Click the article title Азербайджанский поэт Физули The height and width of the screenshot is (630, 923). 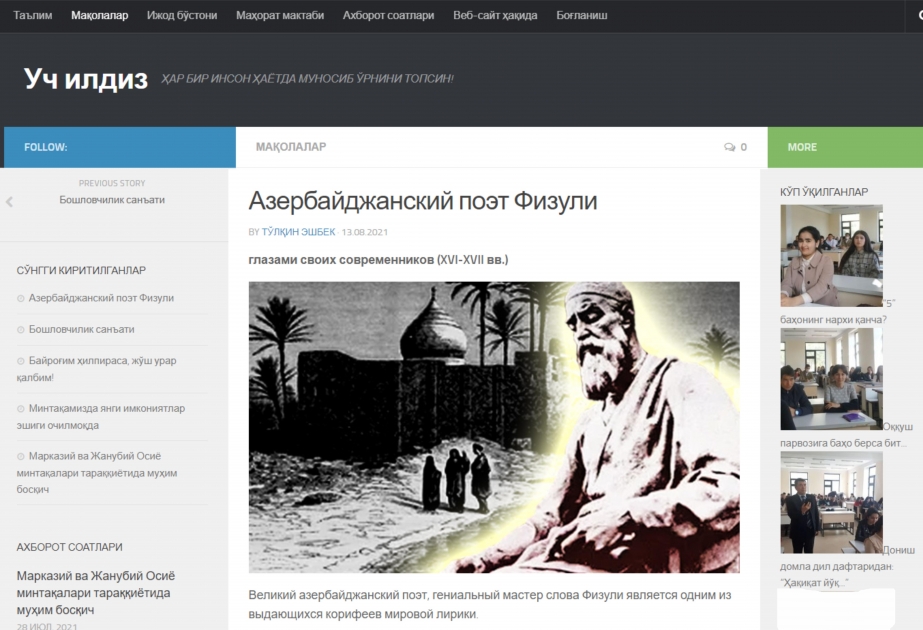pyautogui.click(x=423, y=201)
